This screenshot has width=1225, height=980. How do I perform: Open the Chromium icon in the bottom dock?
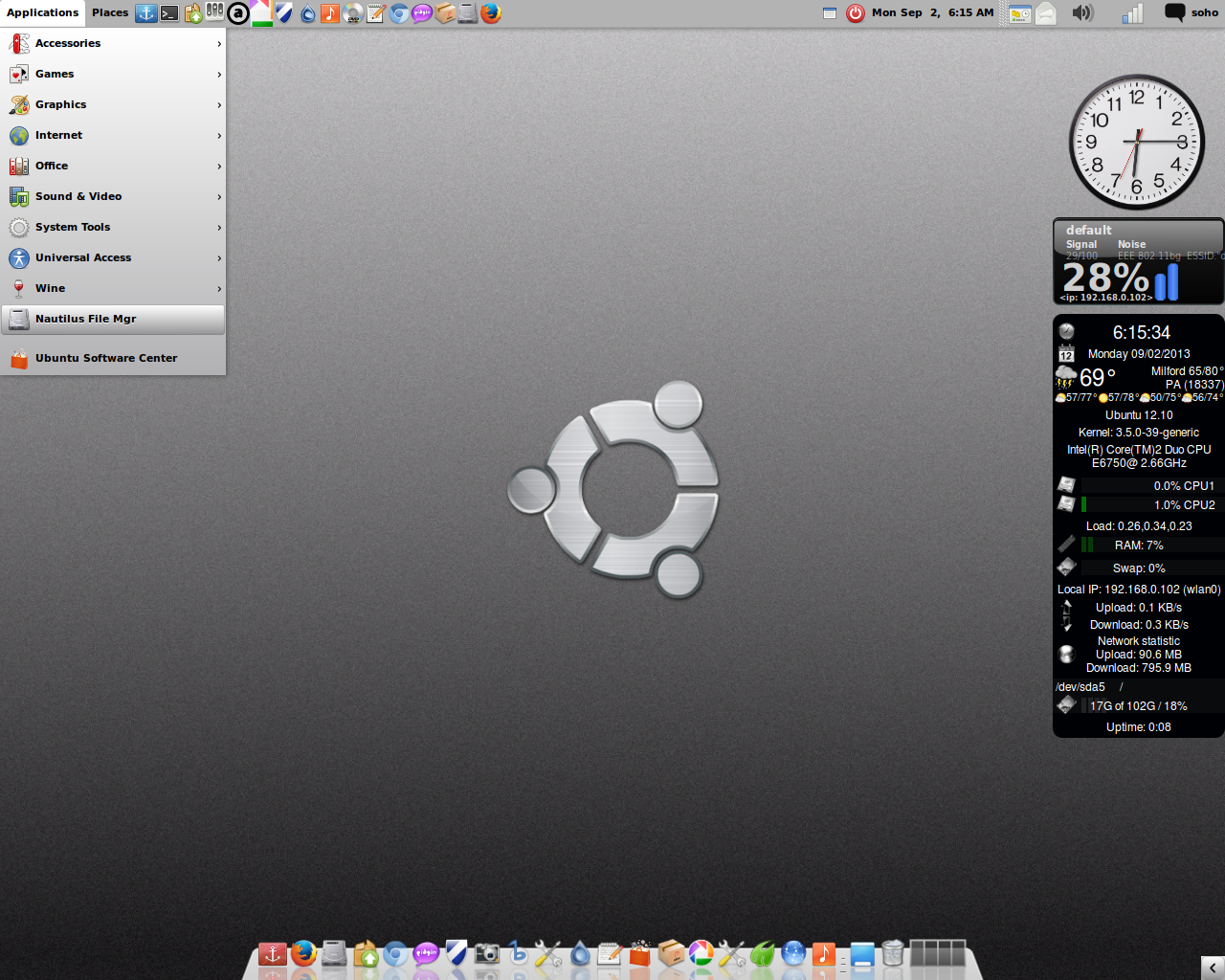[395, 953]
